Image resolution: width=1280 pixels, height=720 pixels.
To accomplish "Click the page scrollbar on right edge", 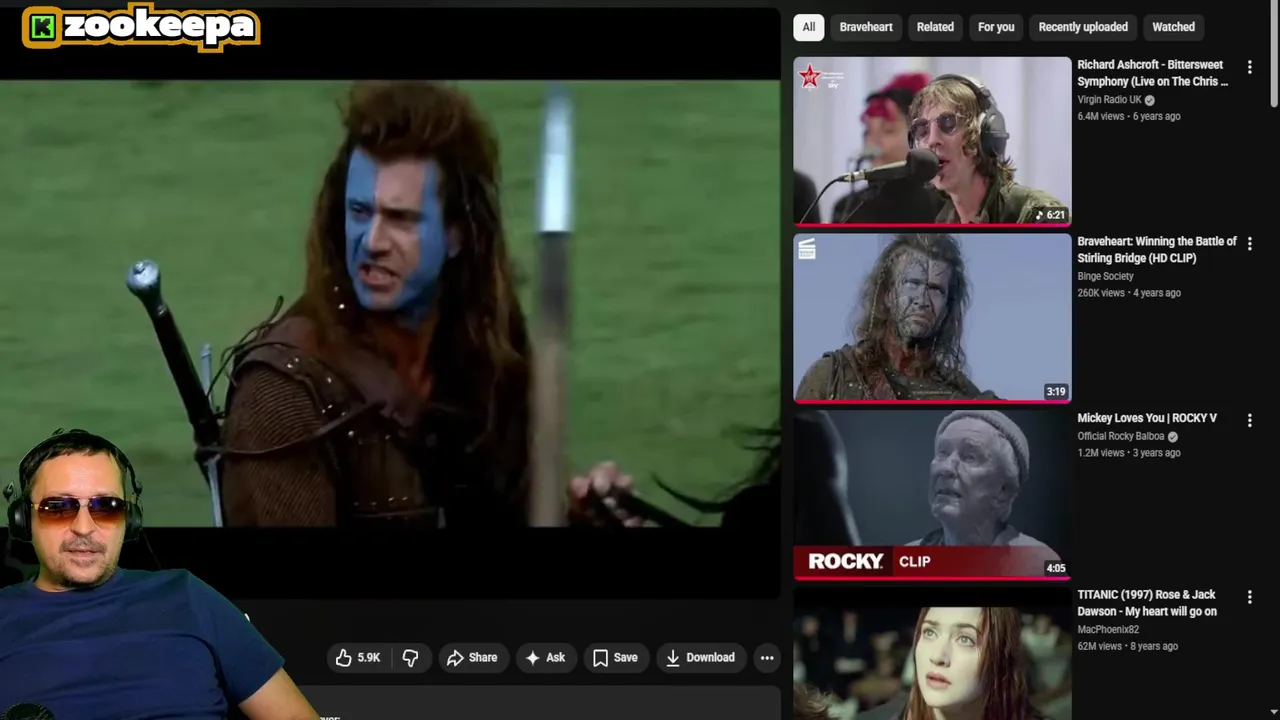I will (x=1274, y=55).
